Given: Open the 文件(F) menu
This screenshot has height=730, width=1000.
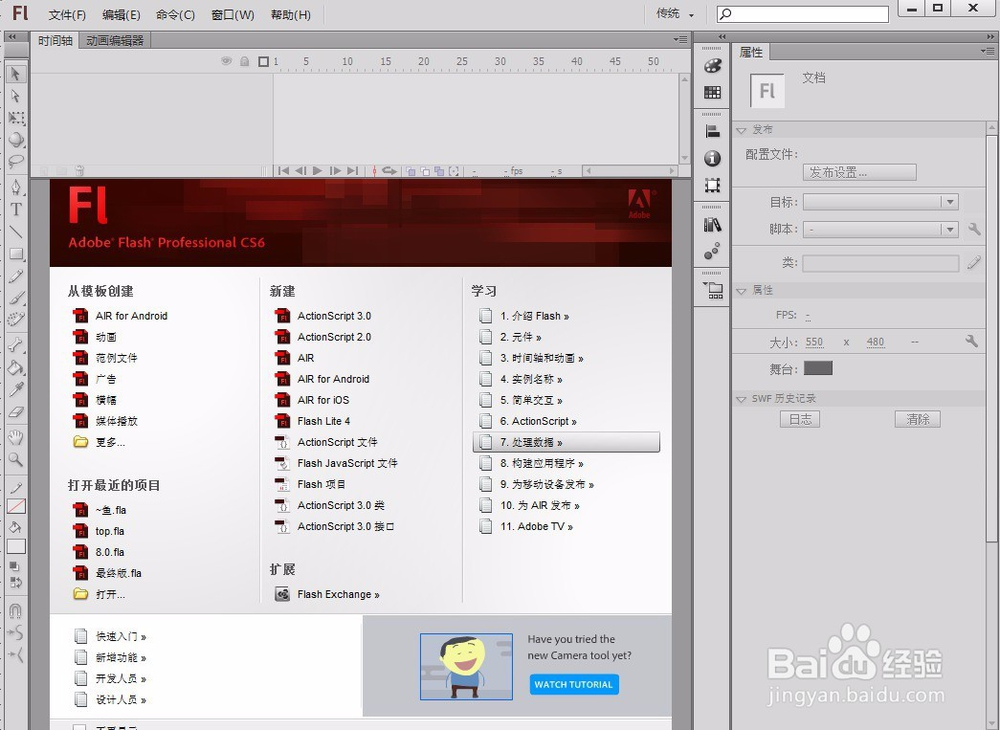Looking at the screenshot, I should click(67, 14).
